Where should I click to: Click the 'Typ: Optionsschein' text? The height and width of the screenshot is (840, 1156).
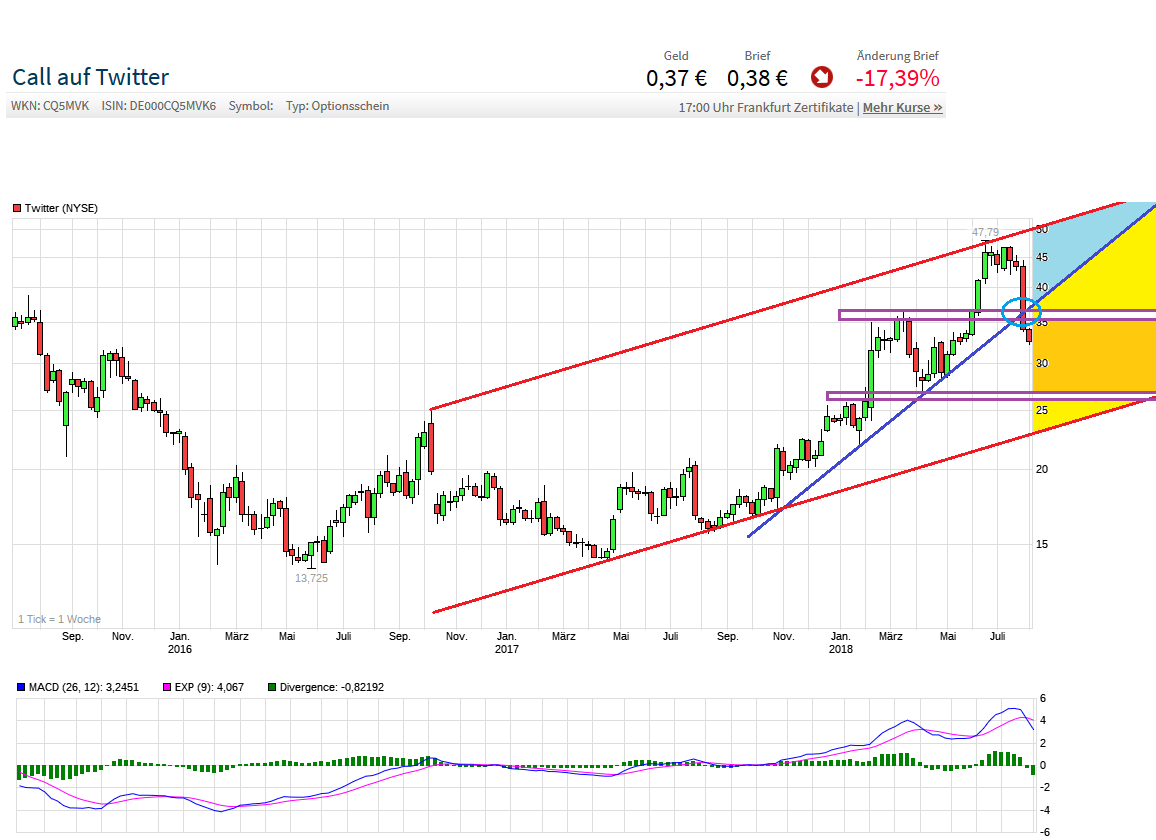coord(338,106)
